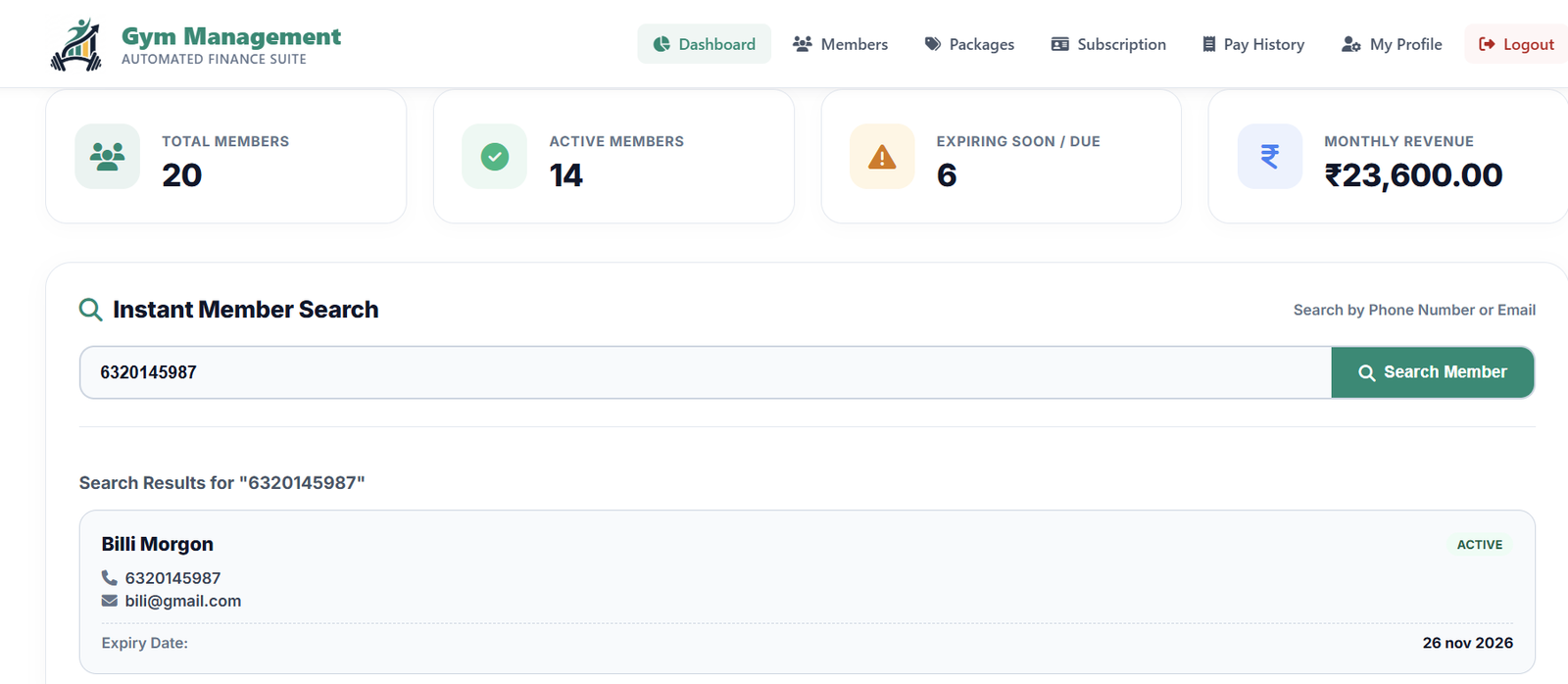
Task: Open My Profile
Action: (x=1392, y=44)
